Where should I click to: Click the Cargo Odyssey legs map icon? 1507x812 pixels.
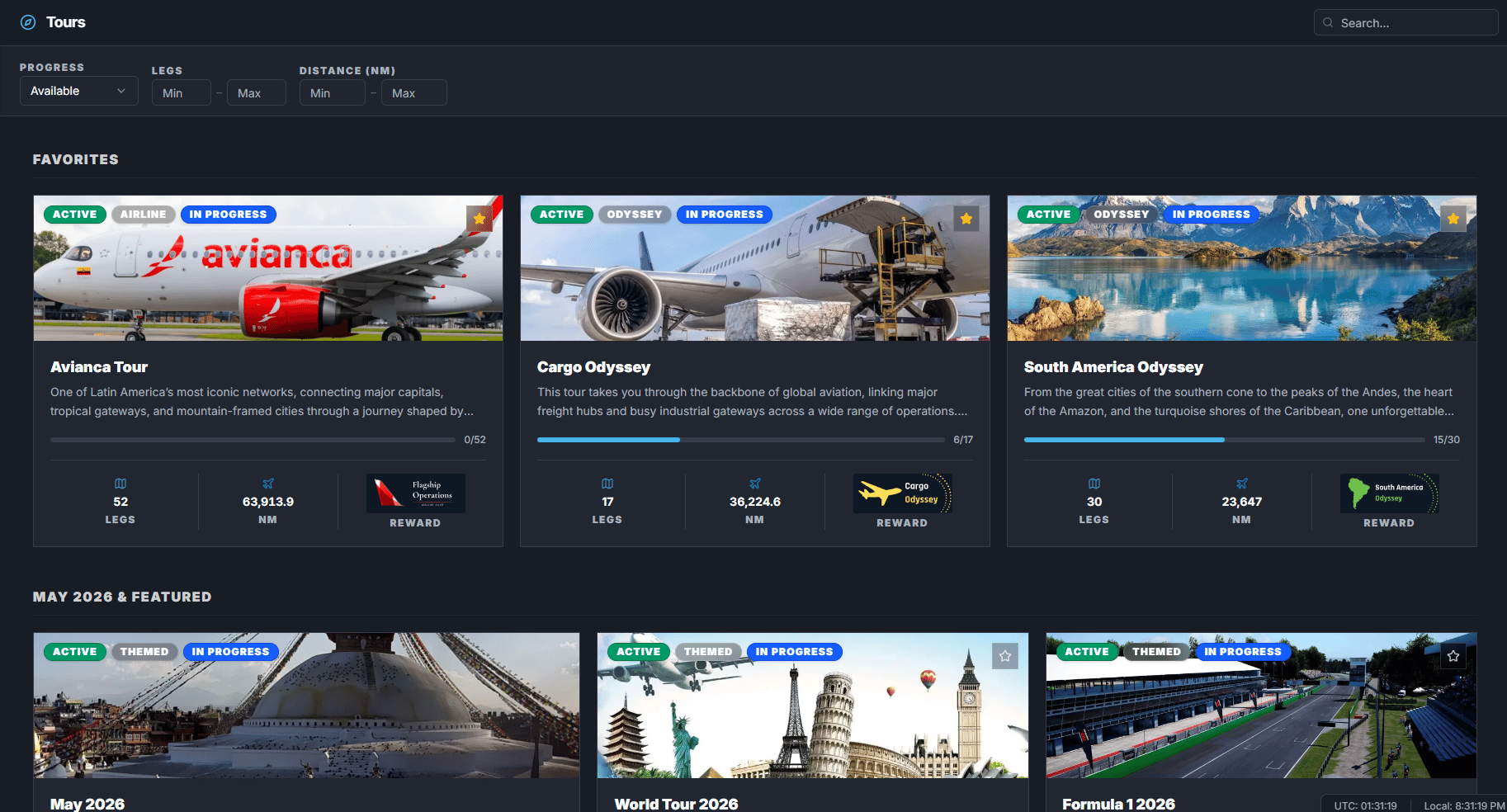[x=607, y=484]
